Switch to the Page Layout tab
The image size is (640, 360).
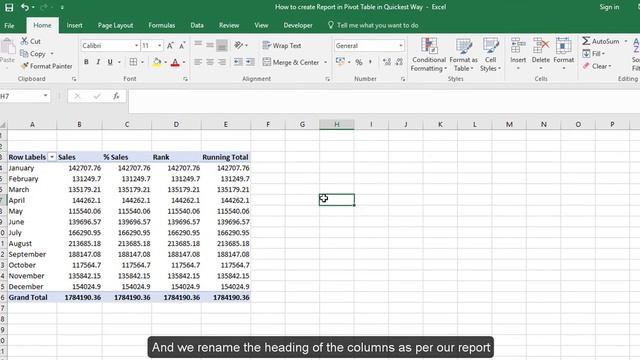pyautogui.click(x=116, y=25)
